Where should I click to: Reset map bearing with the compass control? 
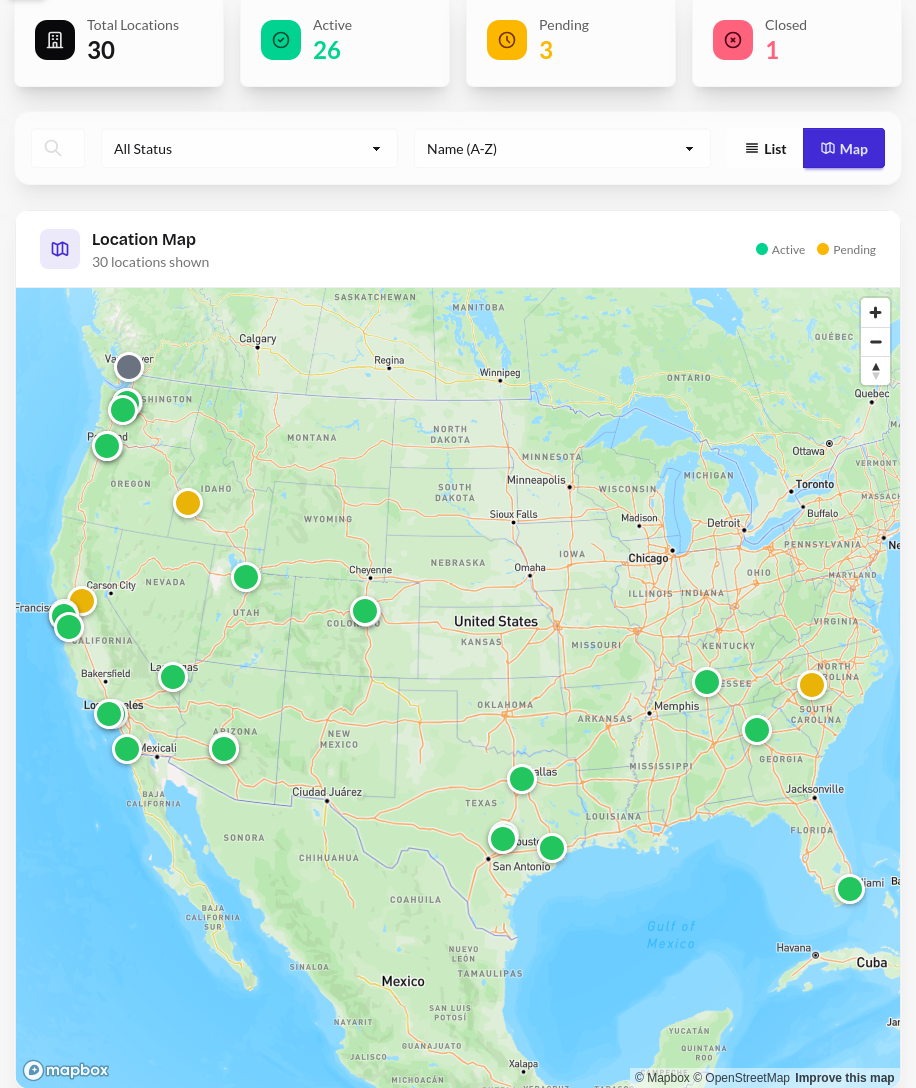click(x=875, y=371)
